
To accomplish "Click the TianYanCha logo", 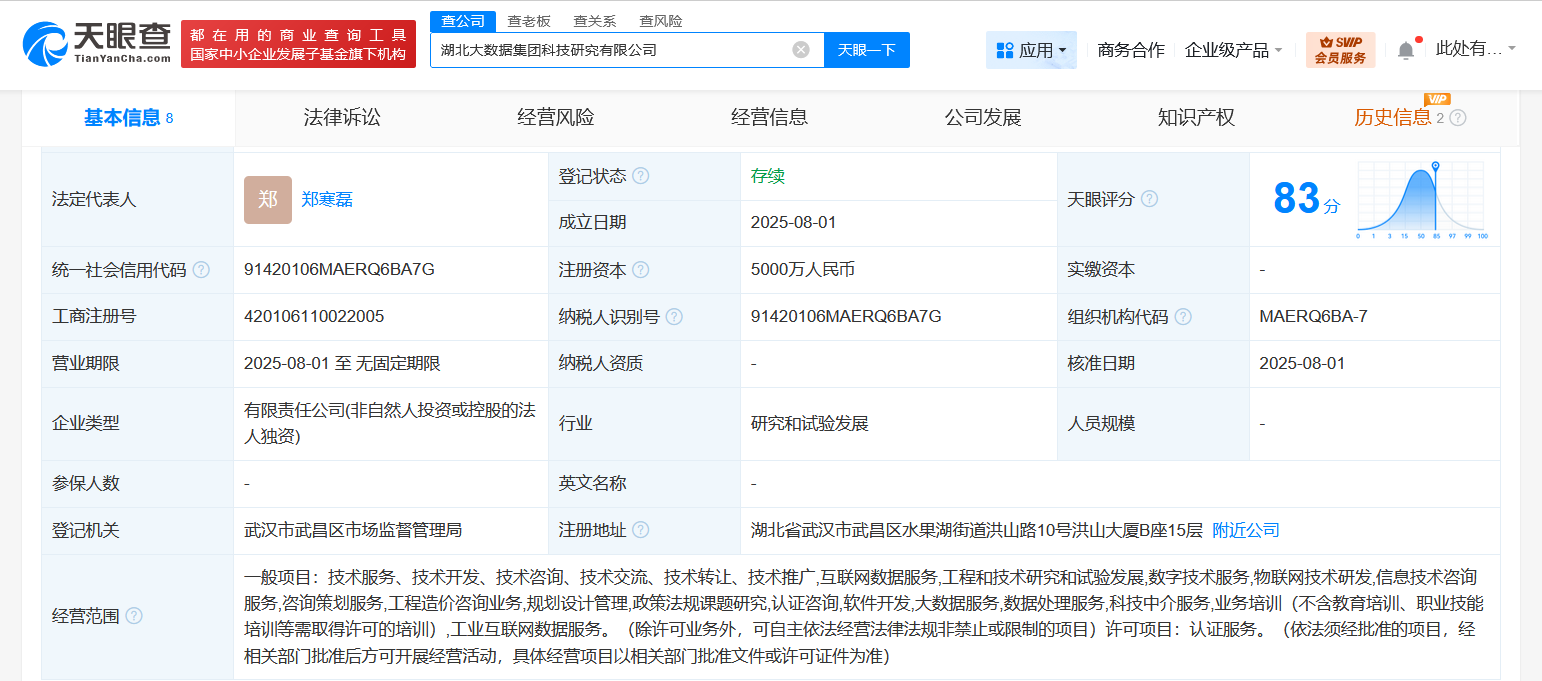I will tap(97, 44).
